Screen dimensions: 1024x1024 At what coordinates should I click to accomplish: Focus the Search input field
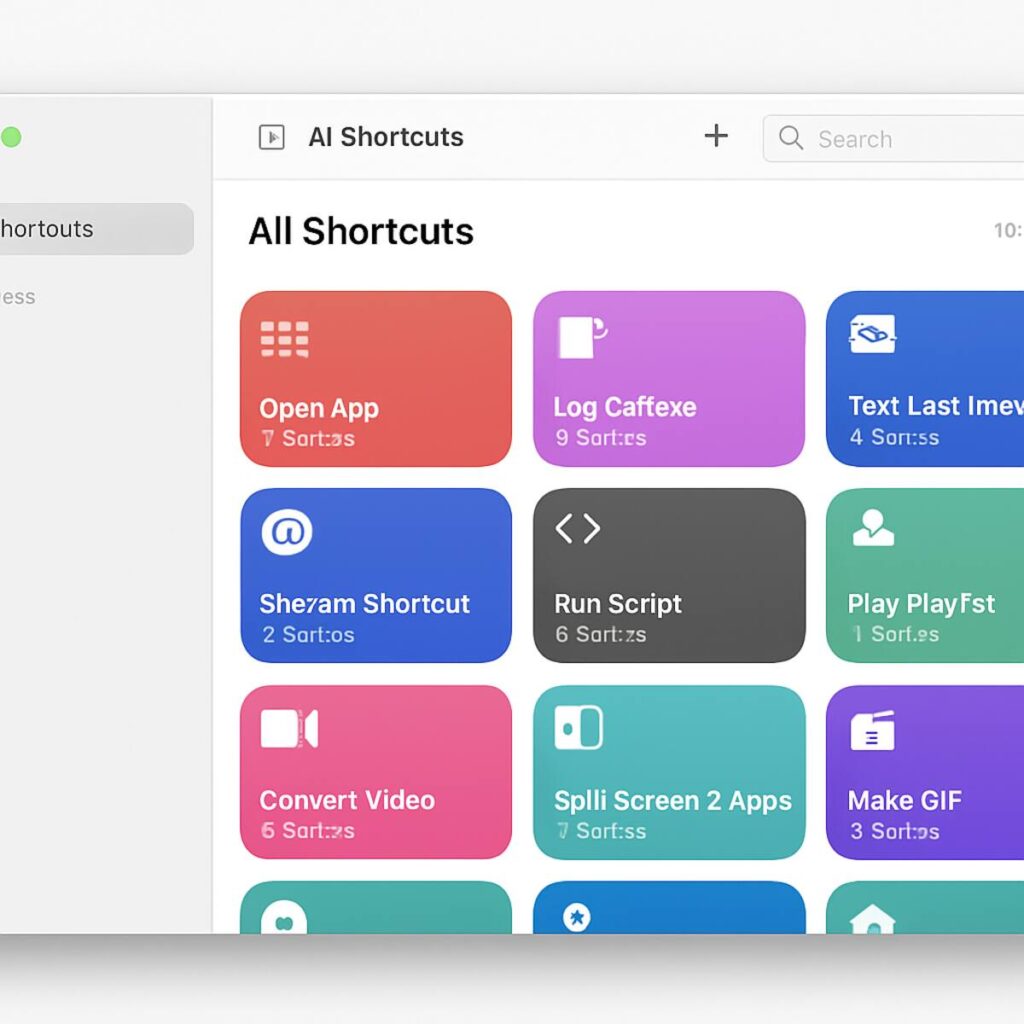[x=893, y=138]
